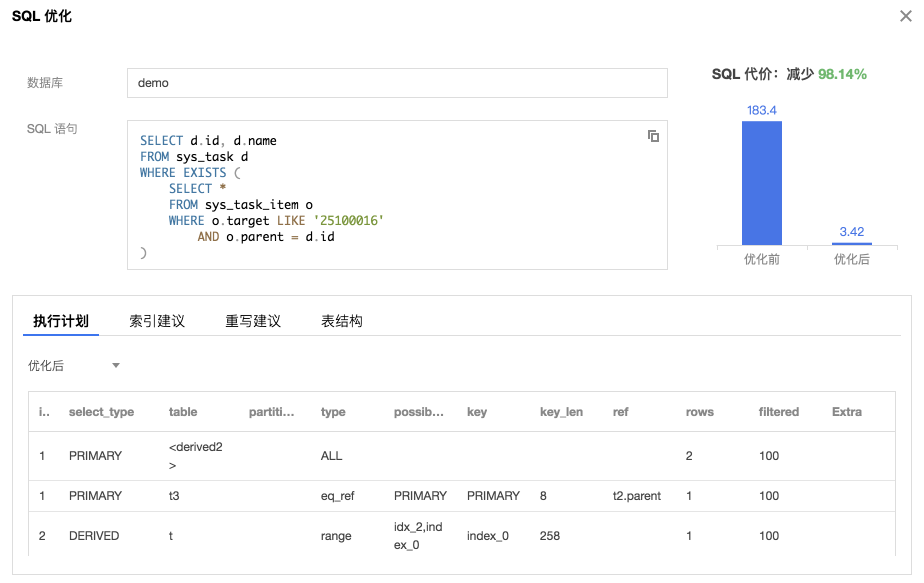Viewport: 924px width, 583px height.
Task: Select the DERIVED range plan row
Action: pyautogui.click(x=462, y=535)
